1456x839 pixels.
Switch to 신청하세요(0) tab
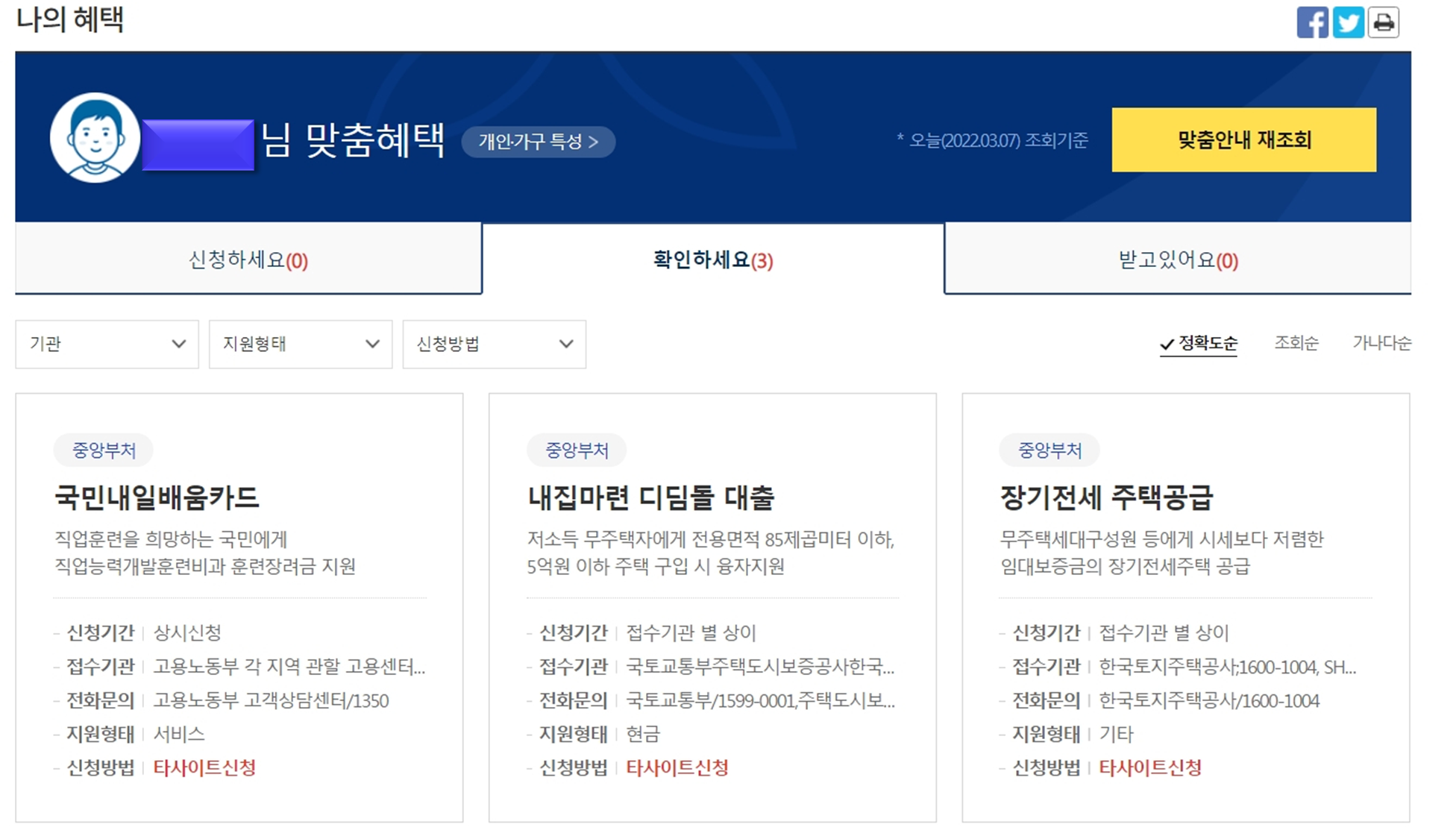click(248, 260)
